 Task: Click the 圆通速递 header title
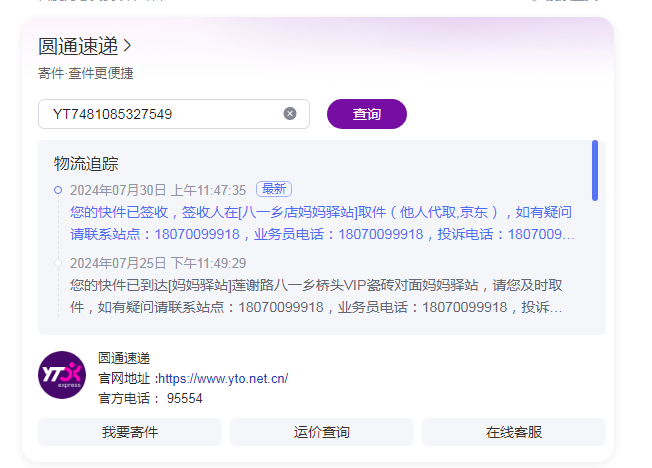[x=78, y=46]
